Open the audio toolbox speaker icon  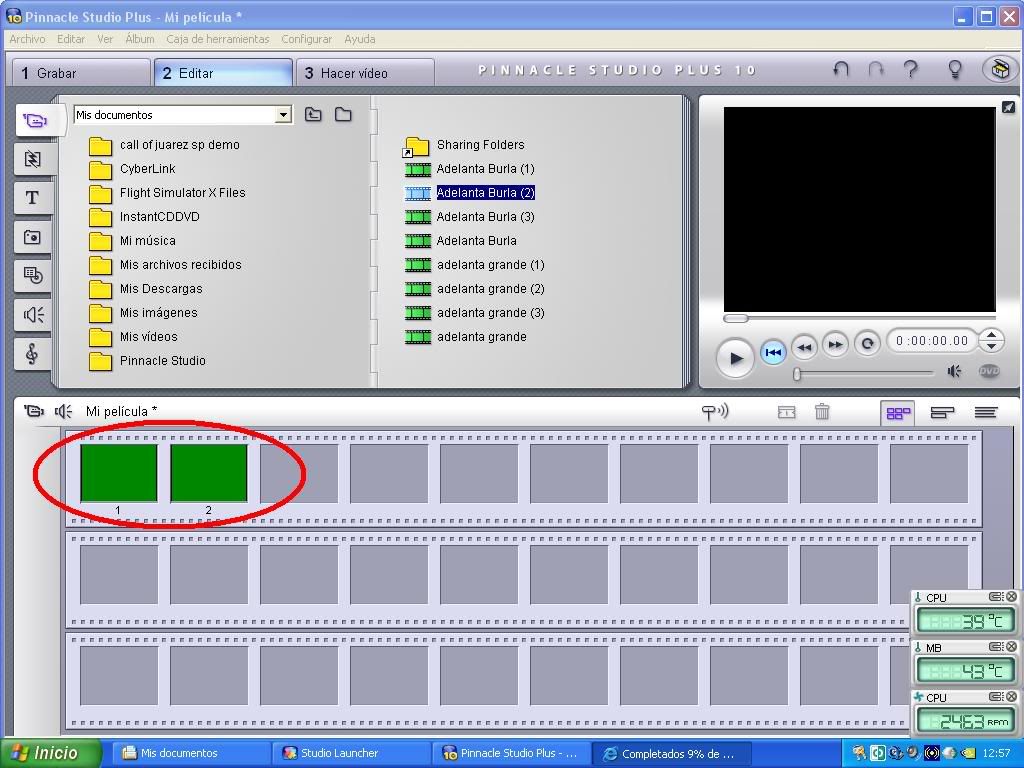click(x=63, y=411)
